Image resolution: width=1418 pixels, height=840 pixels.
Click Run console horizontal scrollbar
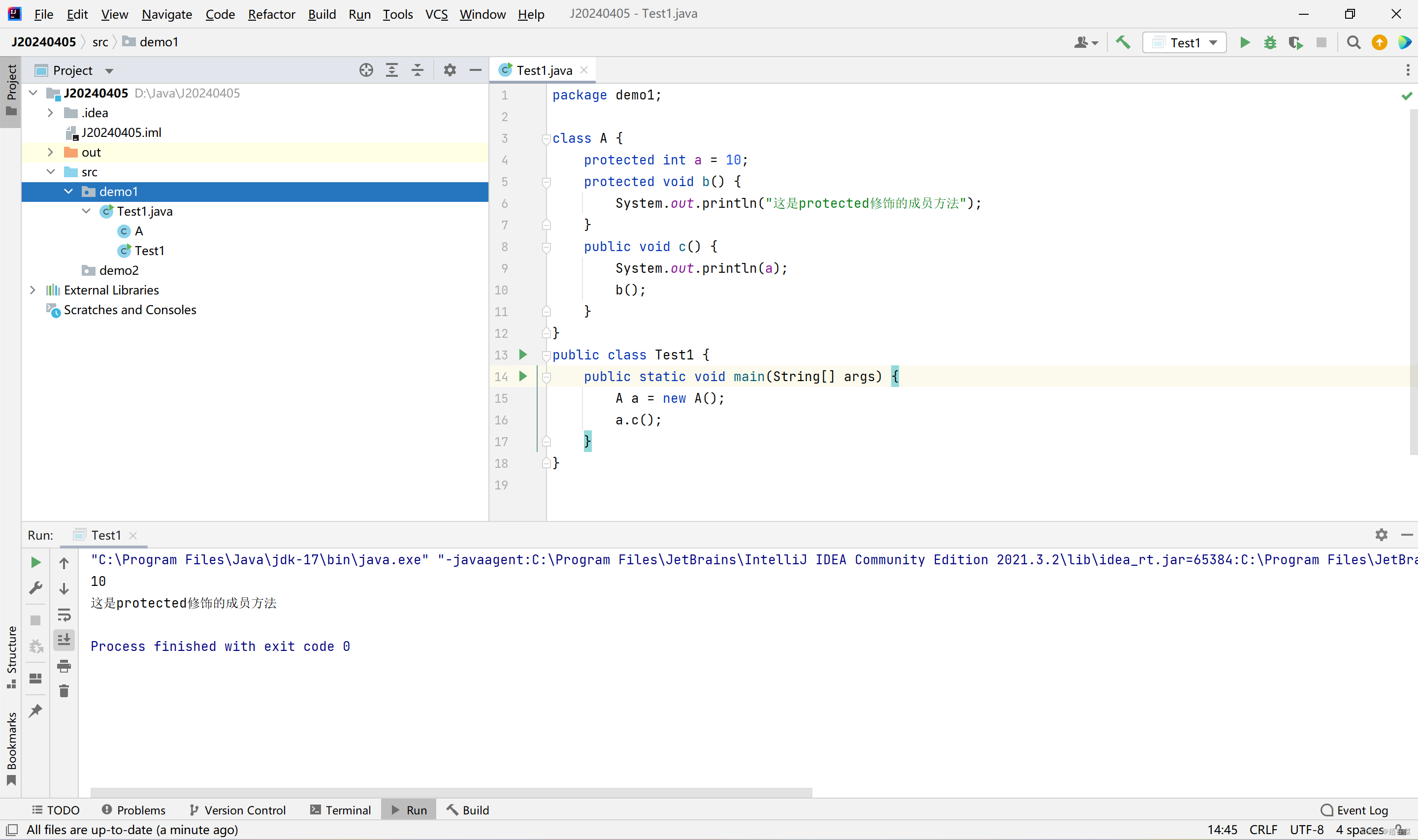pyautogui.click(x=451, y=792)
